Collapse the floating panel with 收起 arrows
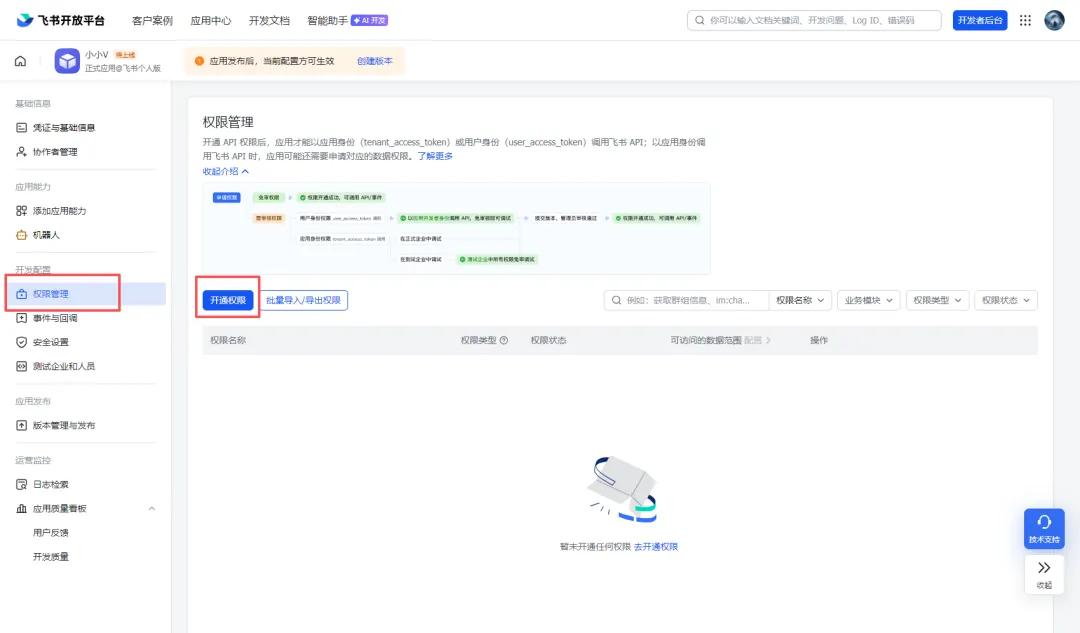This screenshot has width=1080, height=633. (x=1044, y=574)
